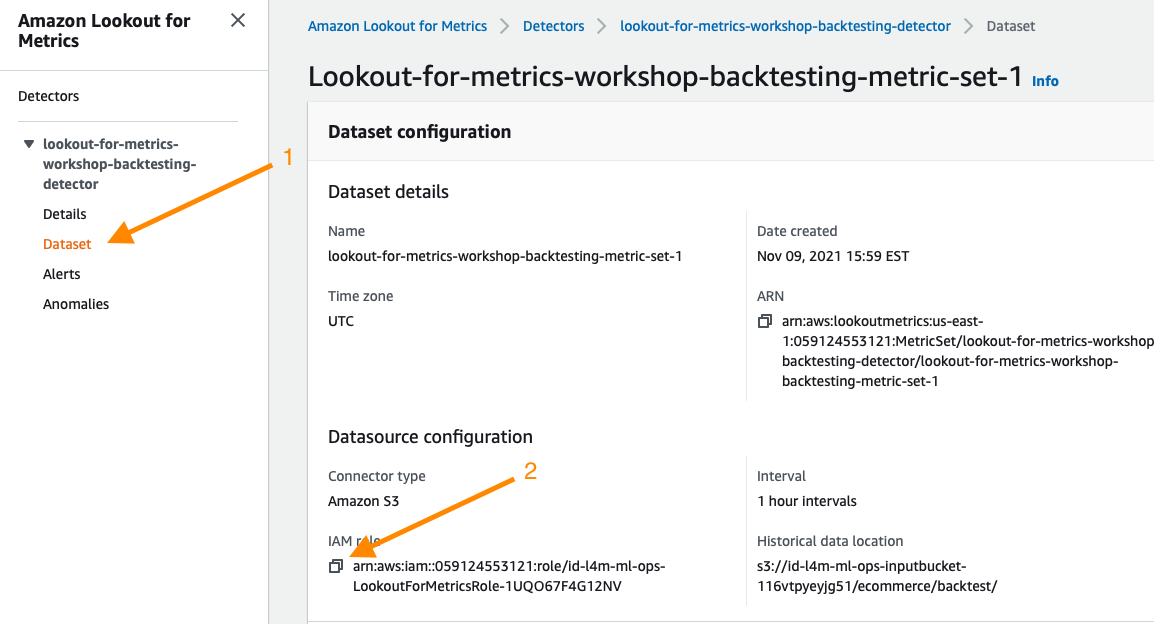Click the Dataset details heading
The width and height of the screenshot is (1154, 624).
(389, 192)
